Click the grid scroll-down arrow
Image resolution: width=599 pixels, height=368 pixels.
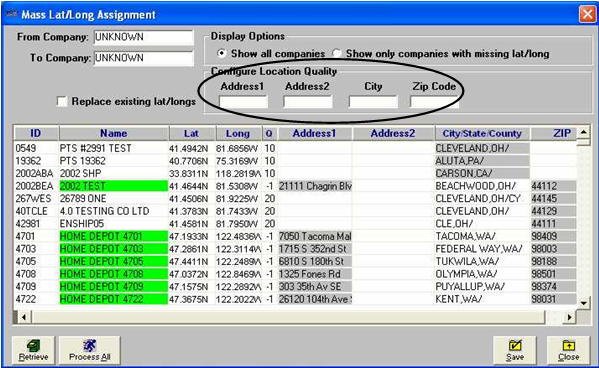coord(583,303)
